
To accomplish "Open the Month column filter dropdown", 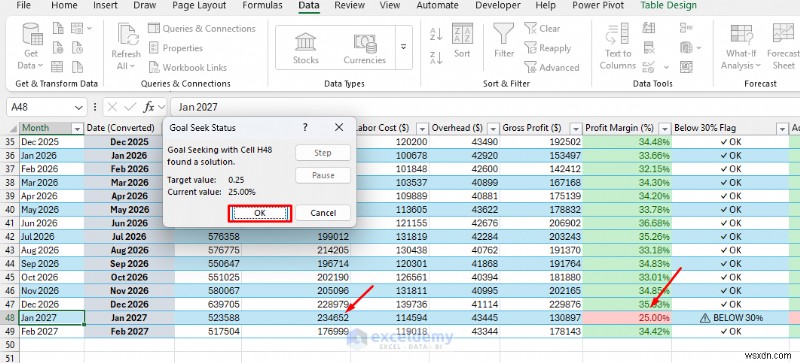I will [77, 129].
